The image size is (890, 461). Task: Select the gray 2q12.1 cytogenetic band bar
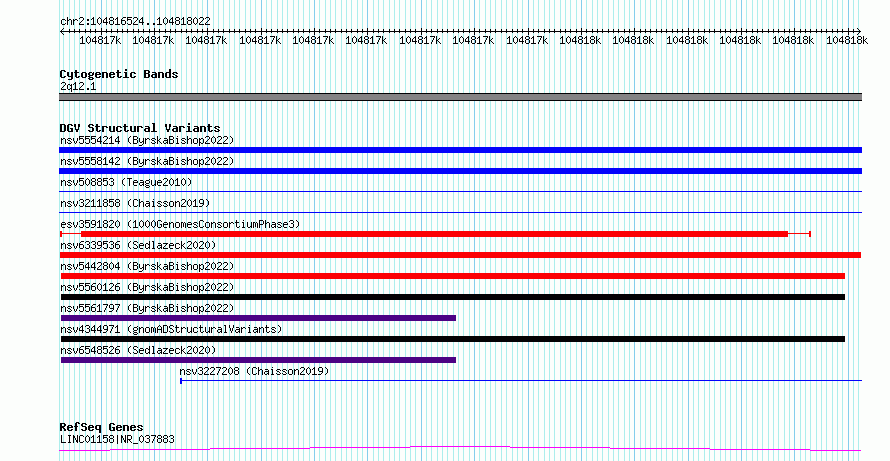pyautogui.click(x=460, y=97)
